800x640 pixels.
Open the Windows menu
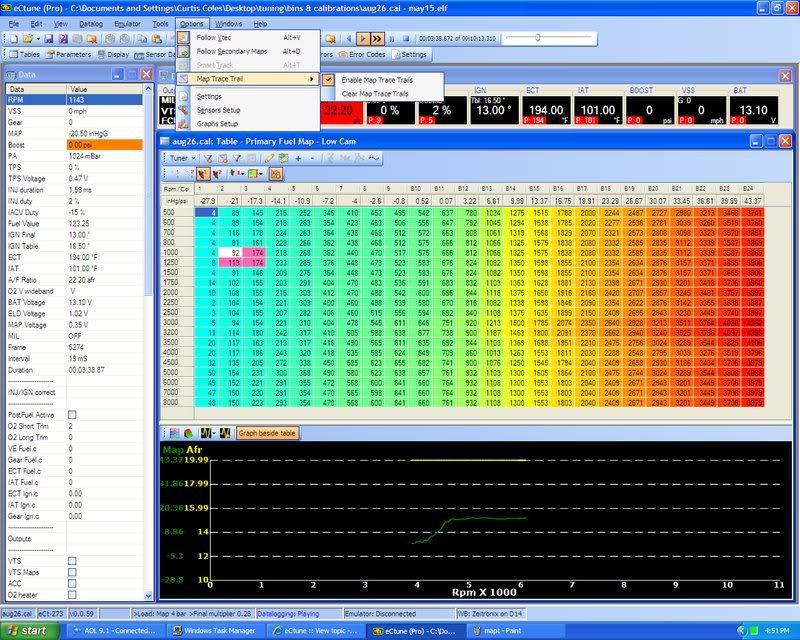click(x=228, y=24)
